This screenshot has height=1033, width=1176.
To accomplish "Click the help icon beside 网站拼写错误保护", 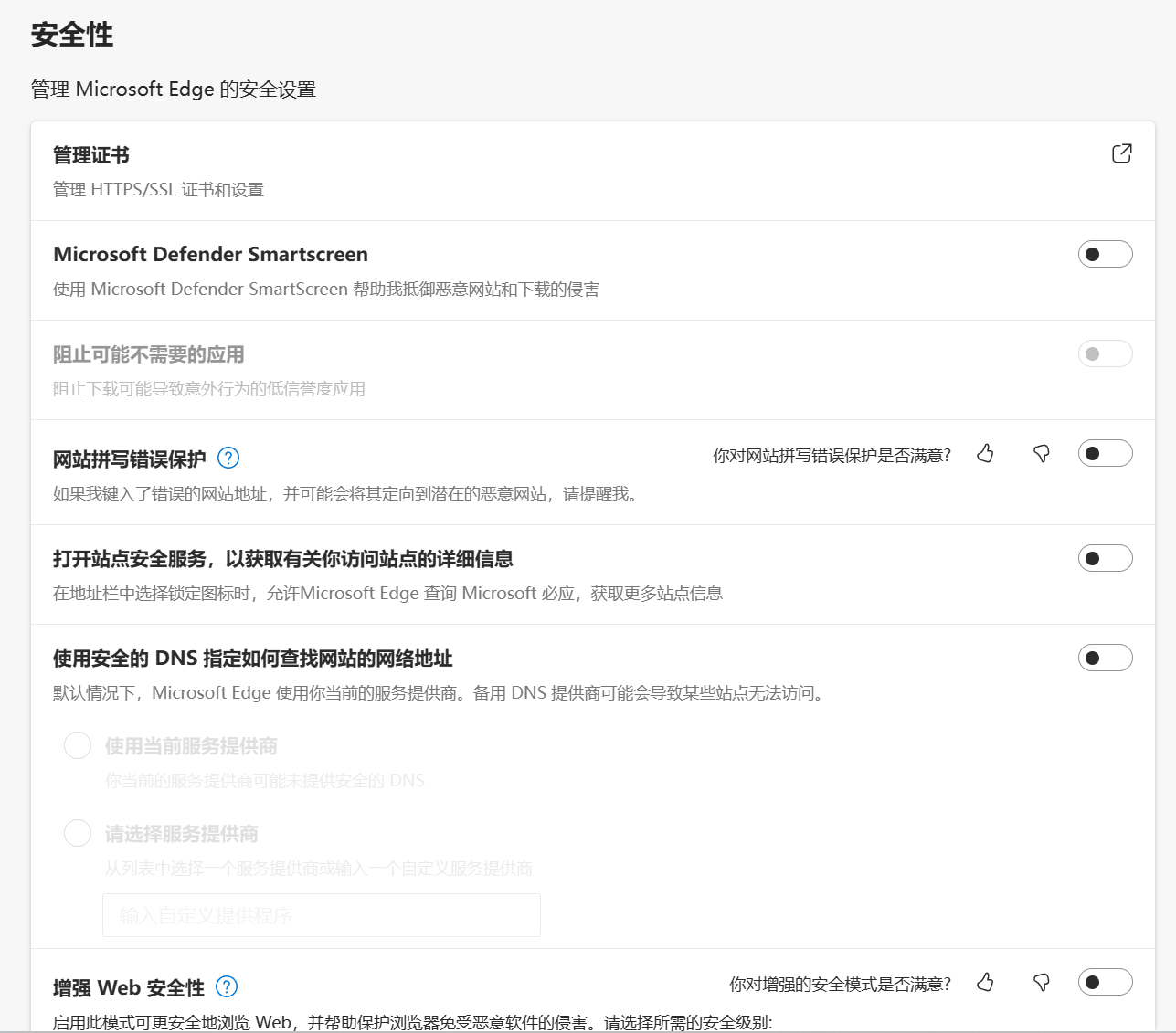I will 228,458.
